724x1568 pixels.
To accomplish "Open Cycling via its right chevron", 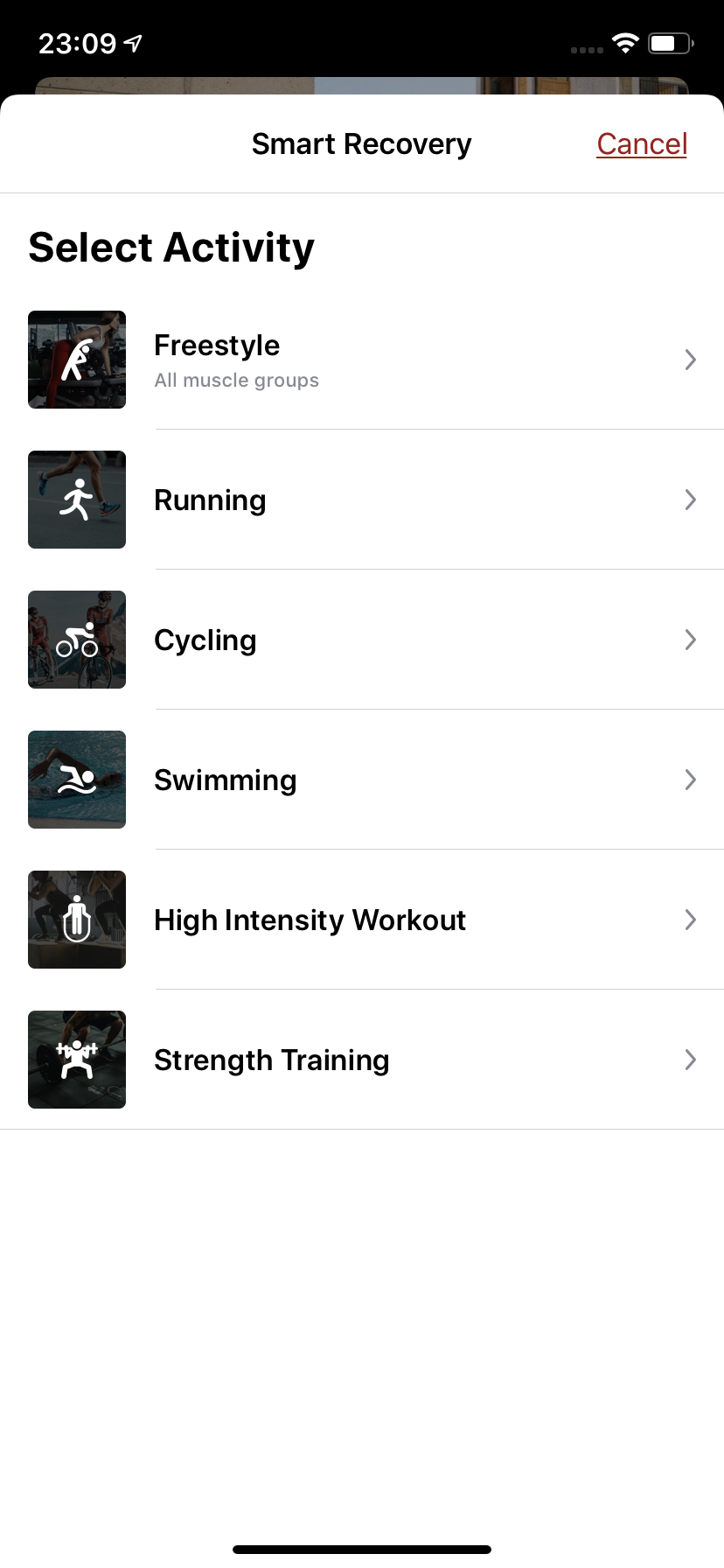I will click(x=690, y=640).
